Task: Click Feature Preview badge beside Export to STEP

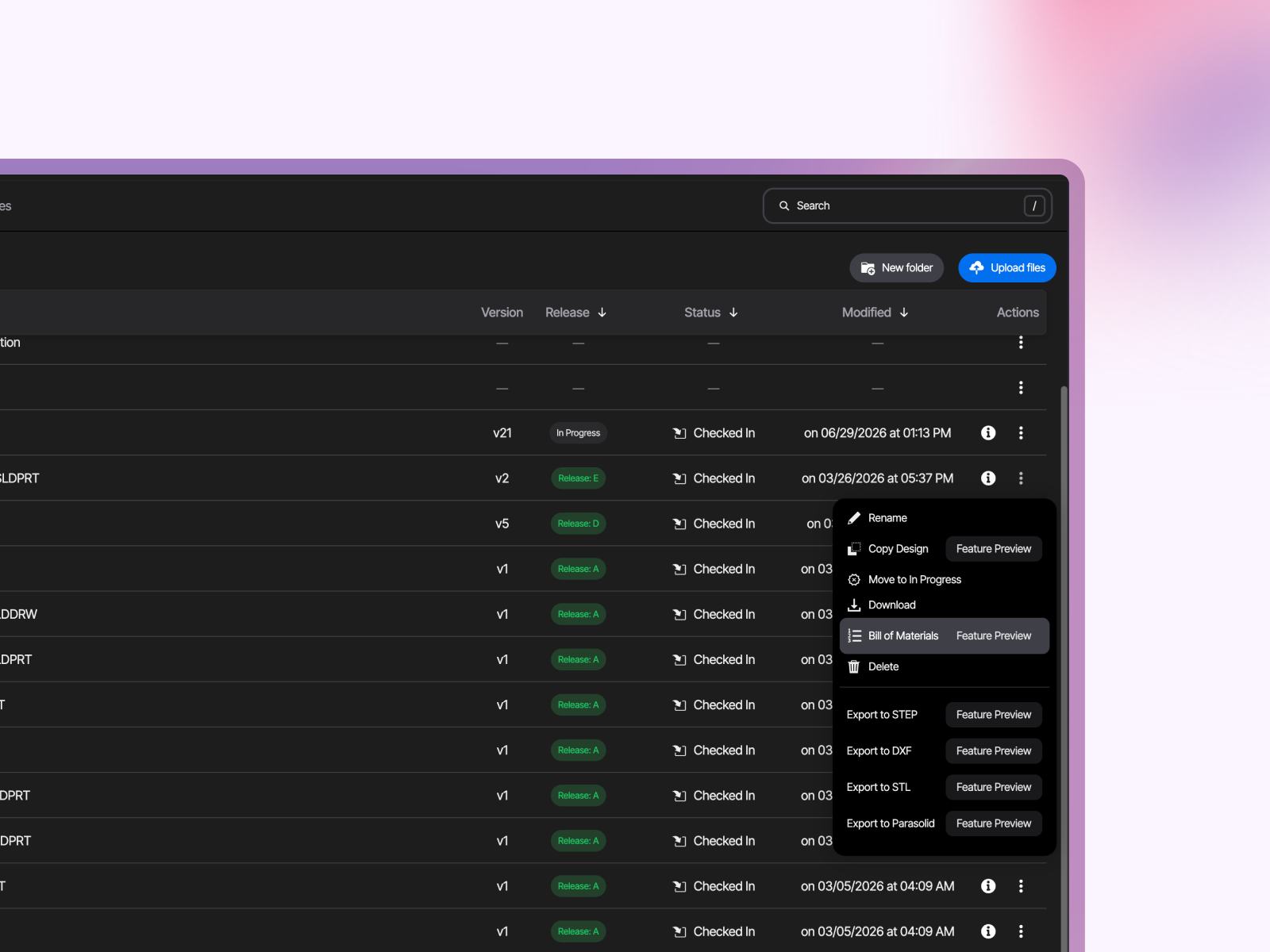Action: click(x=994, y=715)
